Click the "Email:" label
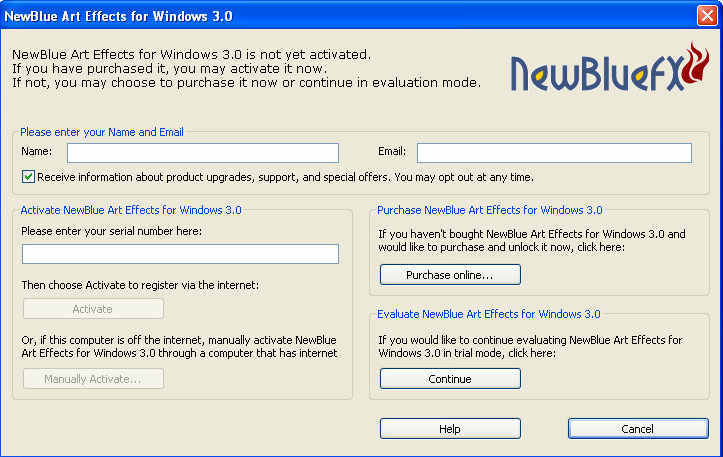Viewport: 723px width, 457px height. click(x=392, y=152)
